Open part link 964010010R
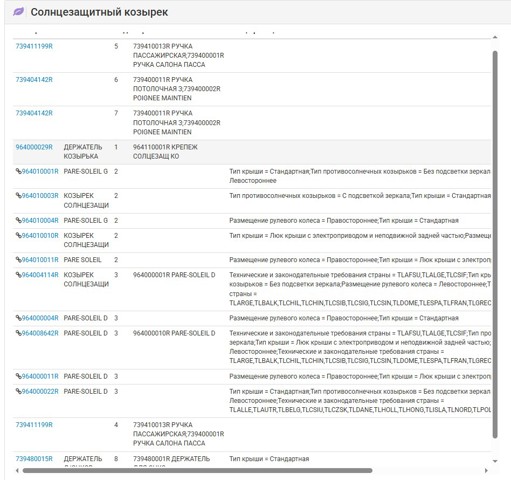Screen dimensions: 511x480 pos(40,235)
